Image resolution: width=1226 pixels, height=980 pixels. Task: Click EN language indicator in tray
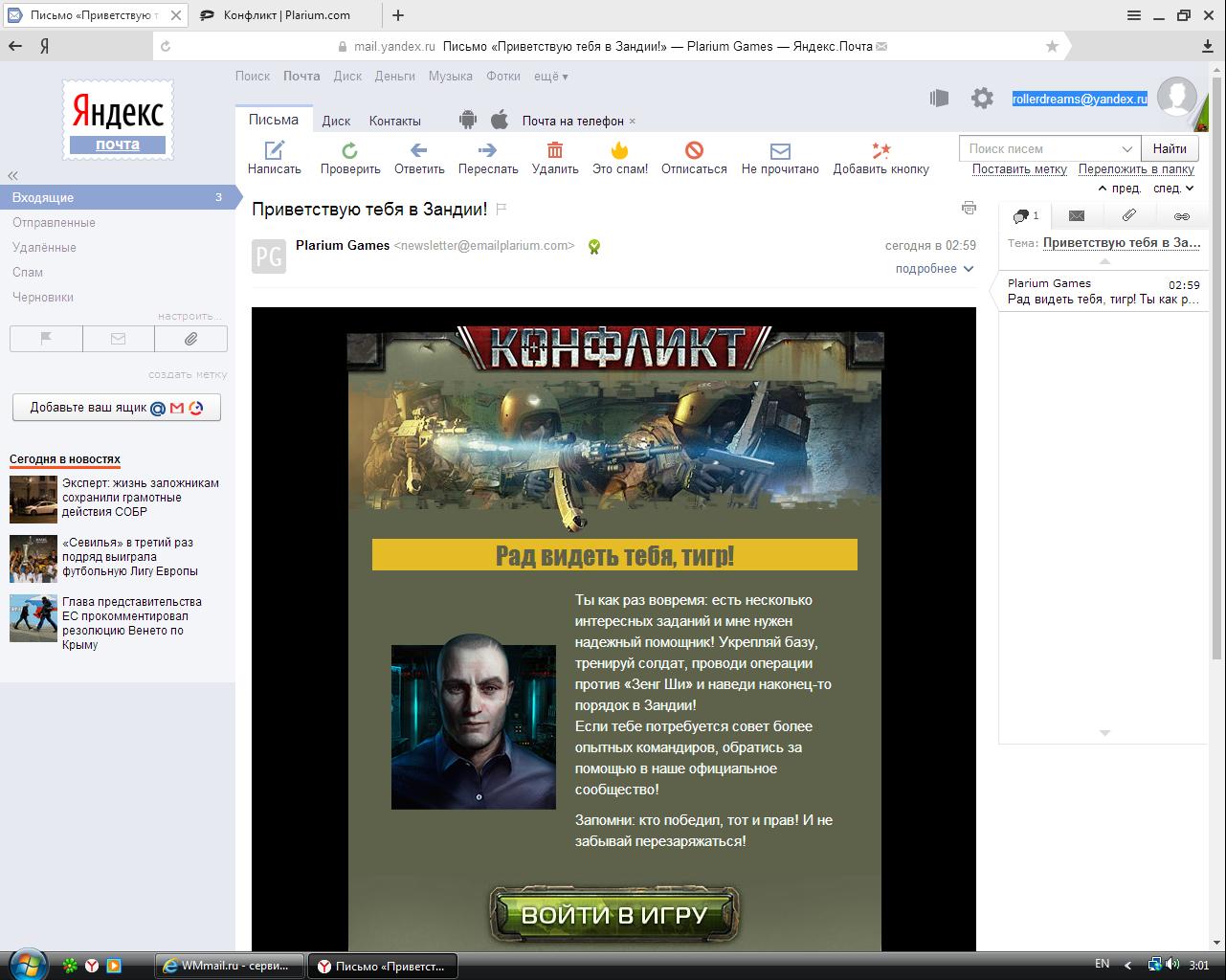[1102, 965]
